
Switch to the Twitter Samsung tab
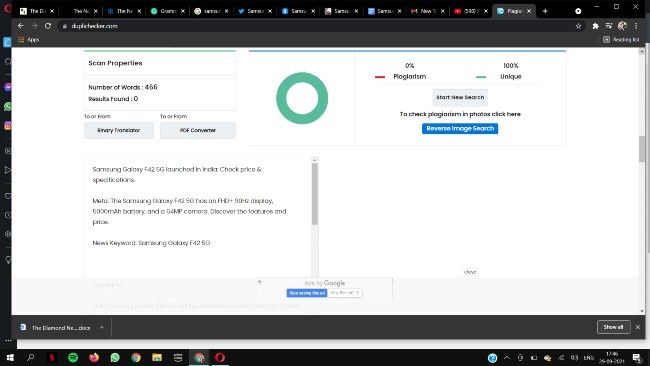(251, 11)
